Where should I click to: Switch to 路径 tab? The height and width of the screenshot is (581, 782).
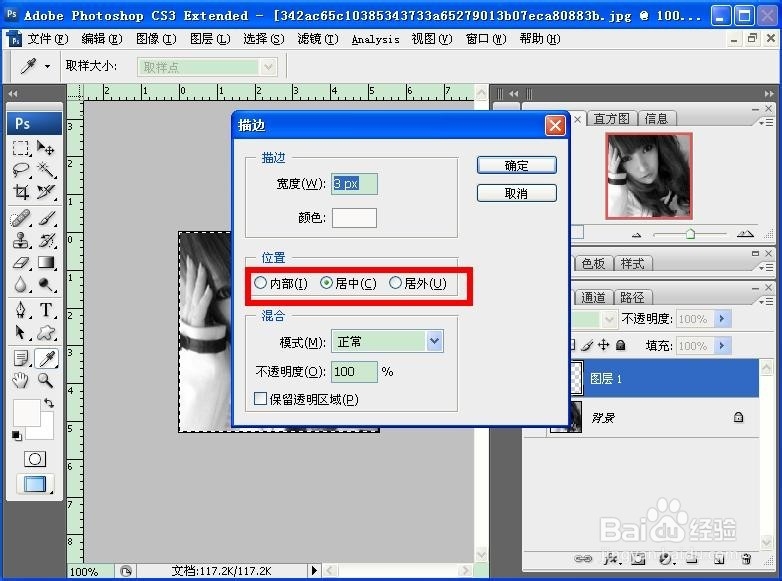point(632,297)
